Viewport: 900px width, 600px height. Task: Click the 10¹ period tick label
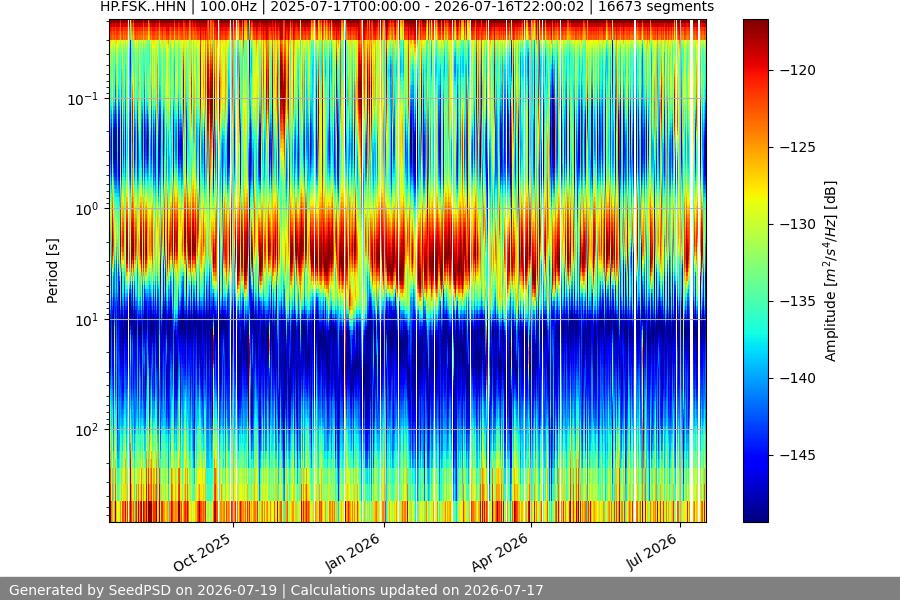pos(87,320)
